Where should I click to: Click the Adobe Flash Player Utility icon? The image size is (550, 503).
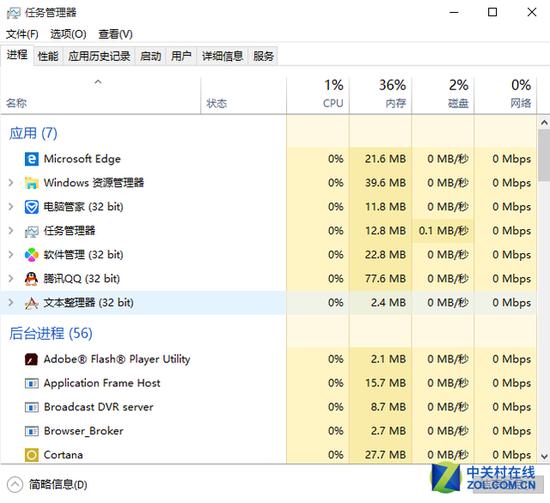pyautogui.click(x=32, y=360)
